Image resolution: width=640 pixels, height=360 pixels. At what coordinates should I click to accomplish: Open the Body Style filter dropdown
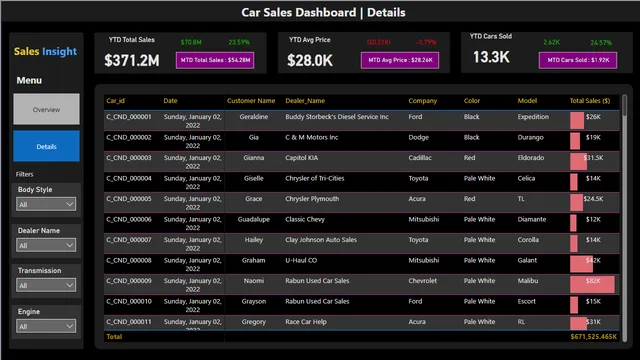tap(46, 204)
